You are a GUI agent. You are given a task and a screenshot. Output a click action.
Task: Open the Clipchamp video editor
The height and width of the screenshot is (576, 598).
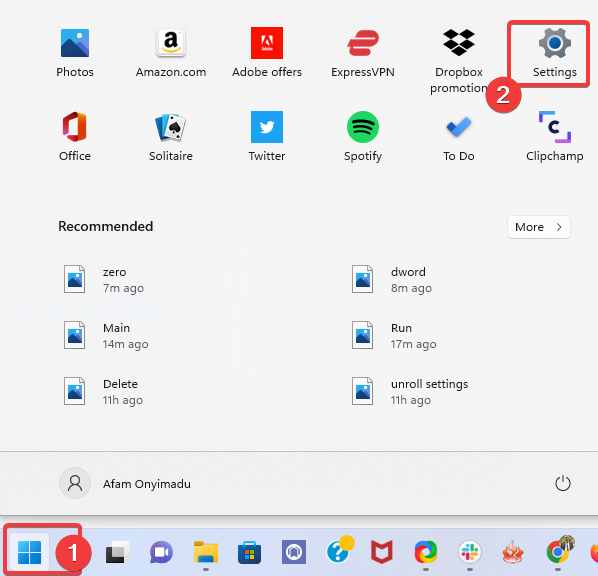[555, 137]
